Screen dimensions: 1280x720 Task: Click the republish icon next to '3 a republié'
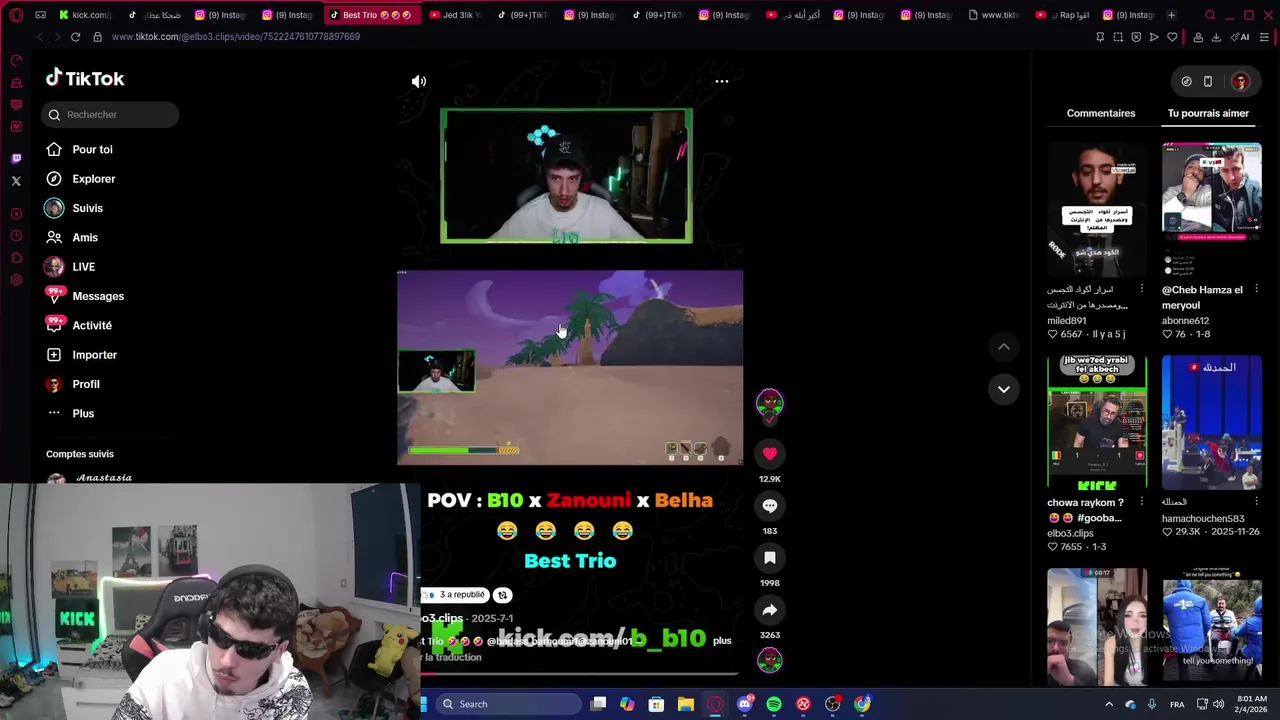[x=502, y=595]
